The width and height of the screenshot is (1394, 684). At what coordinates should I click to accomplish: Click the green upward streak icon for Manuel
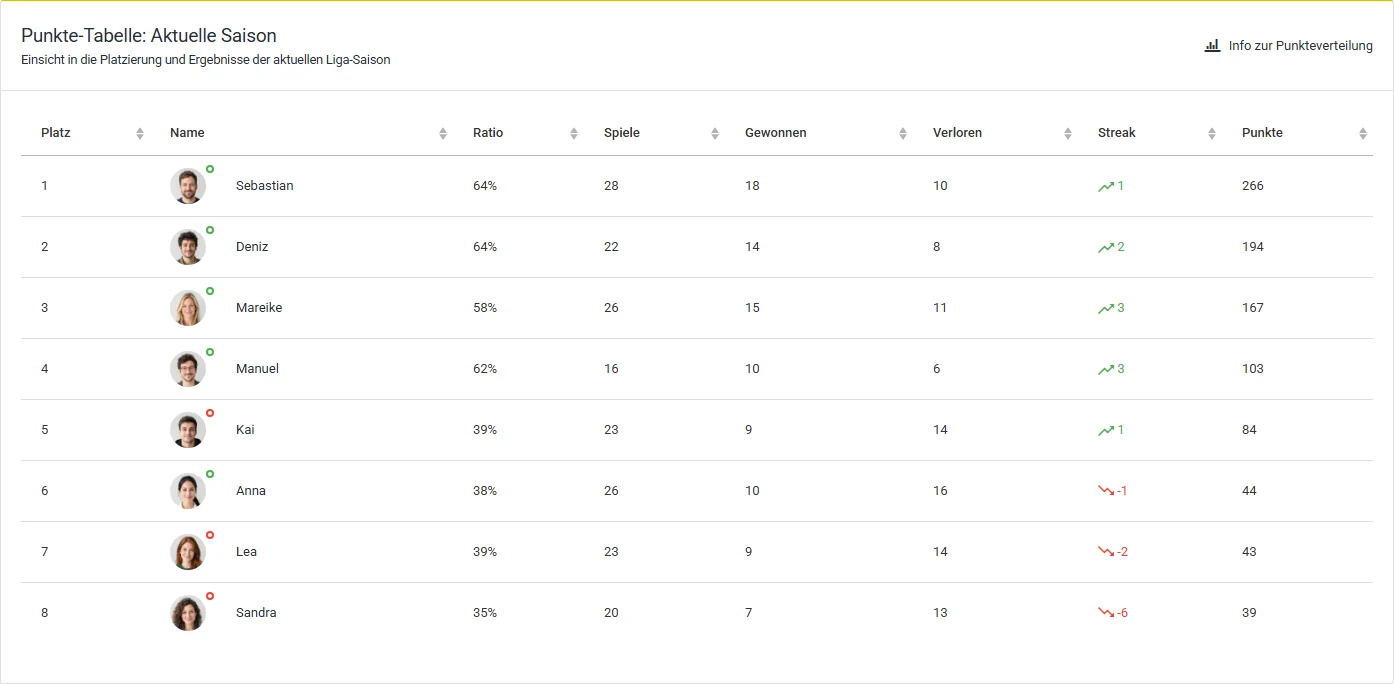[1106, 369]
